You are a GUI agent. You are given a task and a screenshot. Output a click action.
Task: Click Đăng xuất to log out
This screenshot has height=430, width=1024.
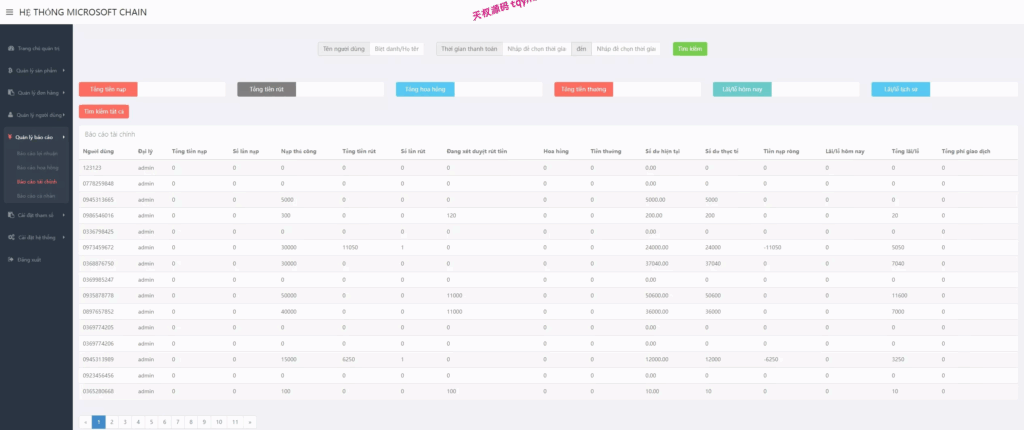pos(29,259)
